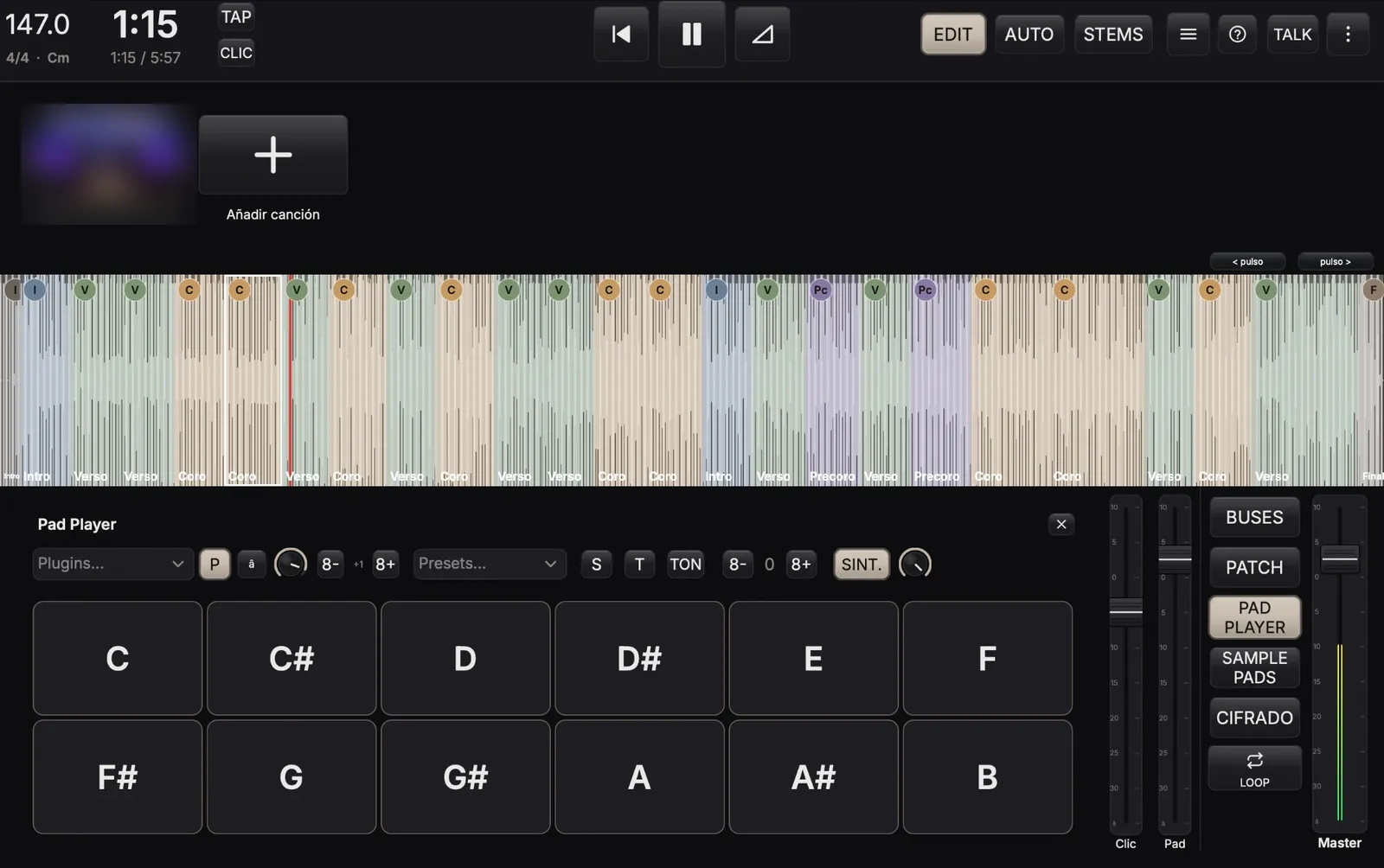Click the fade-out triangle icon
The height and width of the screenshot is (868, 1384).
(x=762, y=35)
